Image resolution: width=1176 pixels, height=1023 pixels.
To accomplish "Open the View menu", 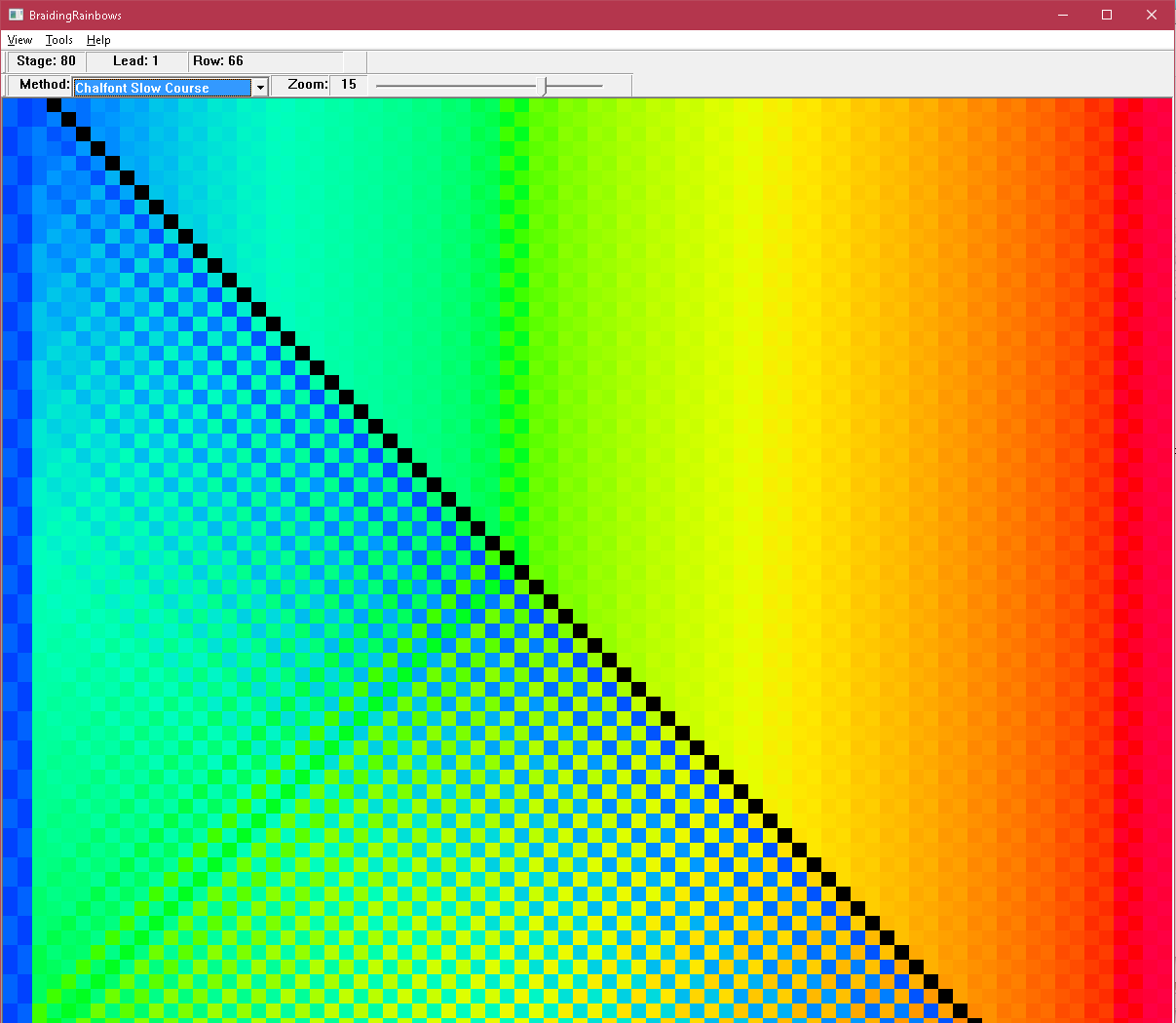I will 19,40.
